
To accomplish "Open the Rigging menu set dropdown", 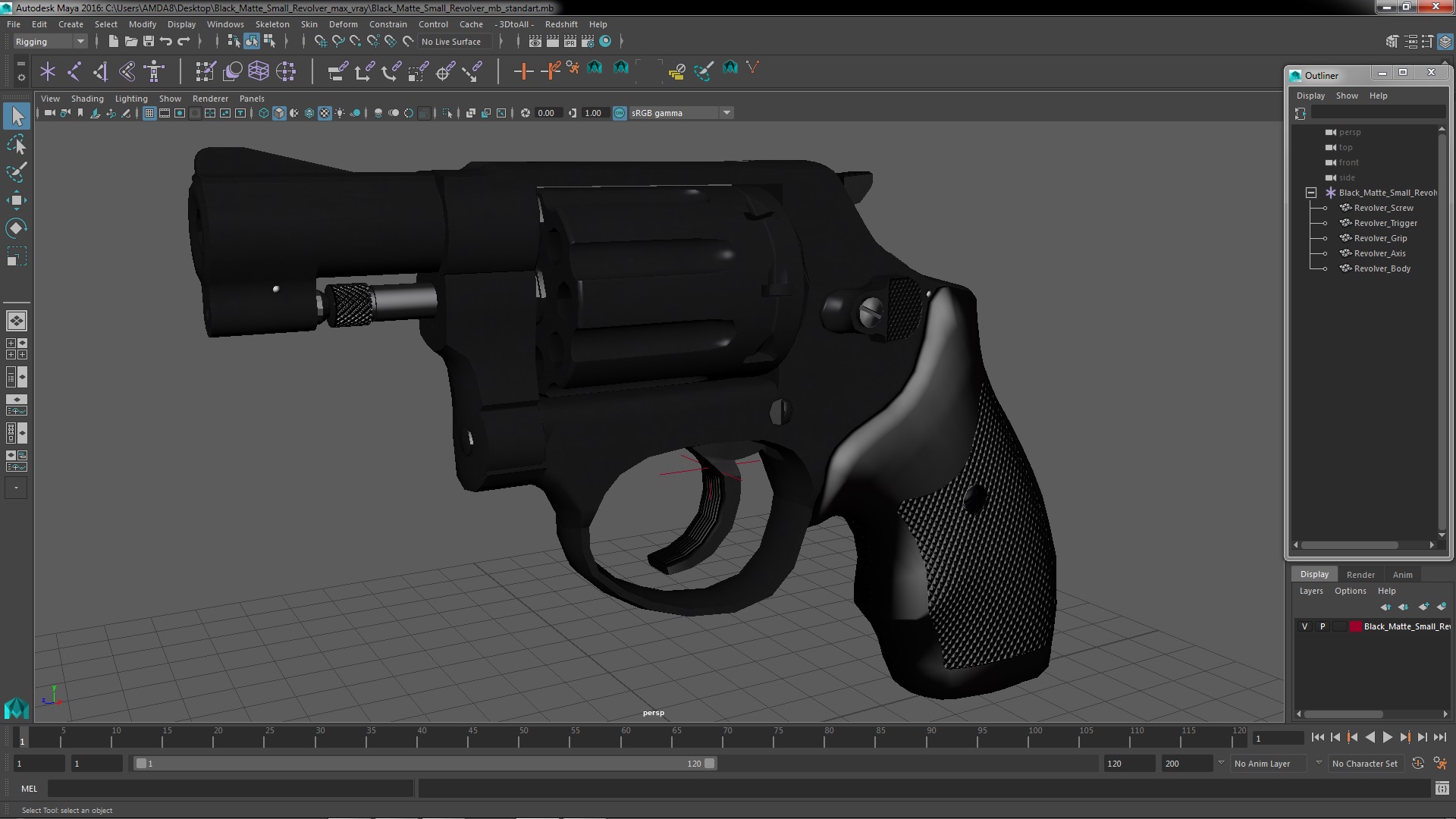I will [50, 42].
